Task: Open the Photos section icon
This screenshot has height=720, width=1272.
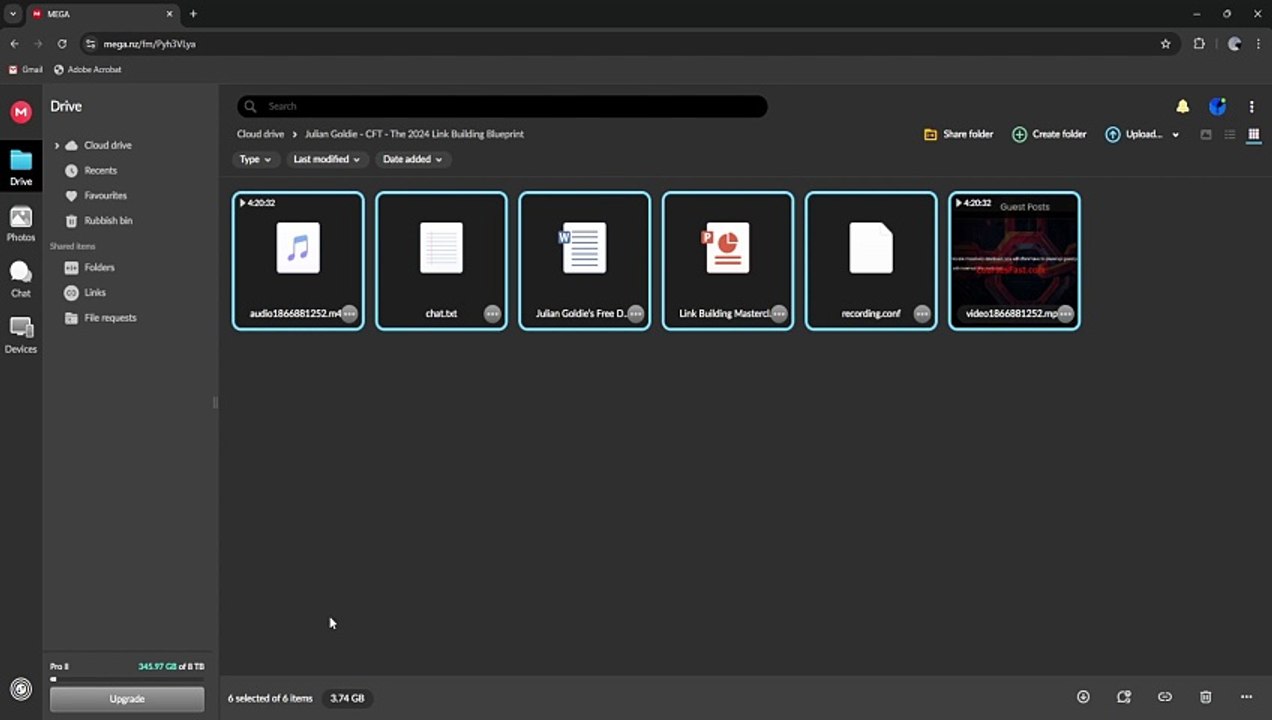Action: tap(21, 224)
